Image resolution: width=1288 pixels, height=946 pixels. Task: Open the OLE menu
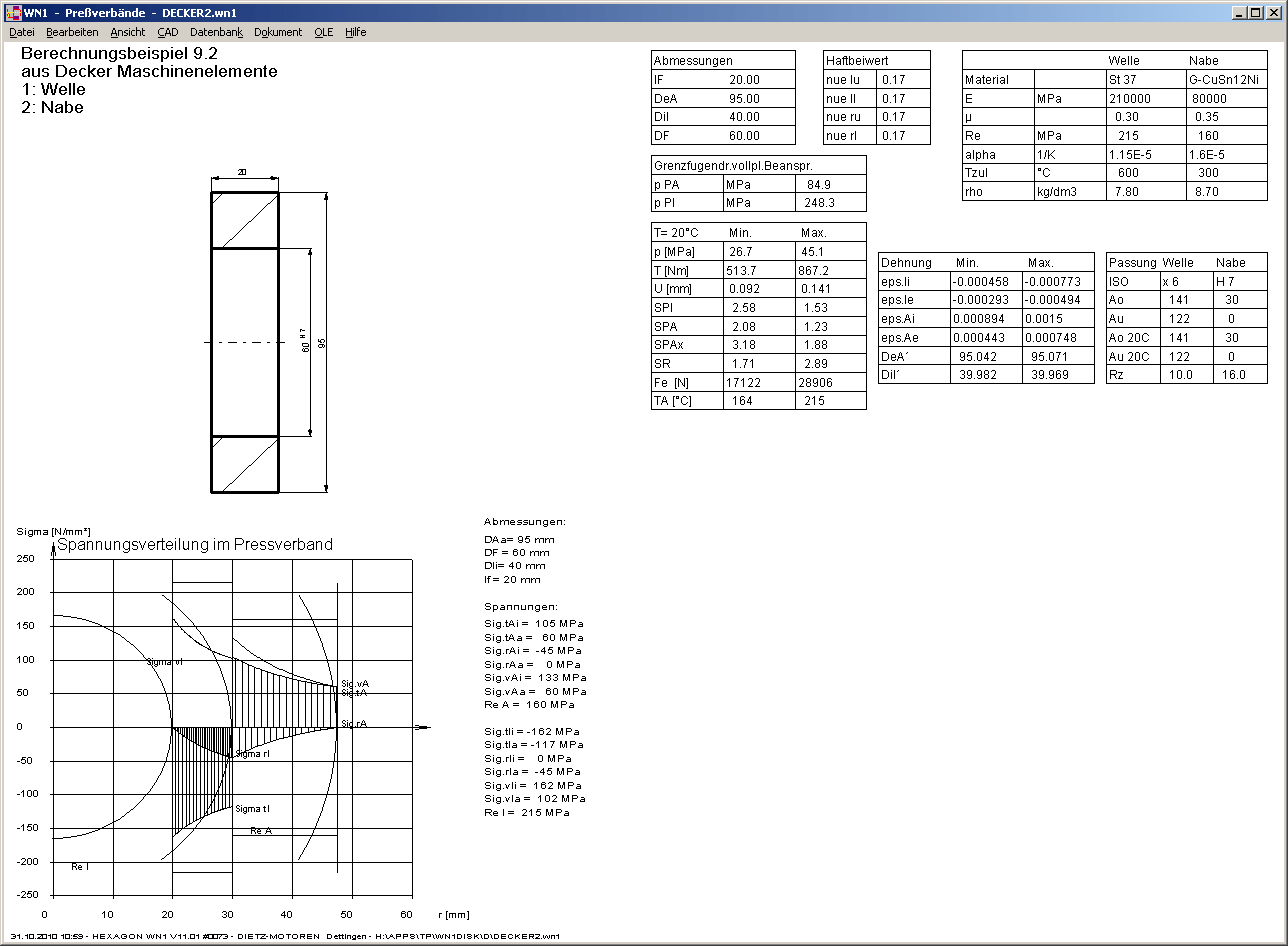(x=323, y=32)
